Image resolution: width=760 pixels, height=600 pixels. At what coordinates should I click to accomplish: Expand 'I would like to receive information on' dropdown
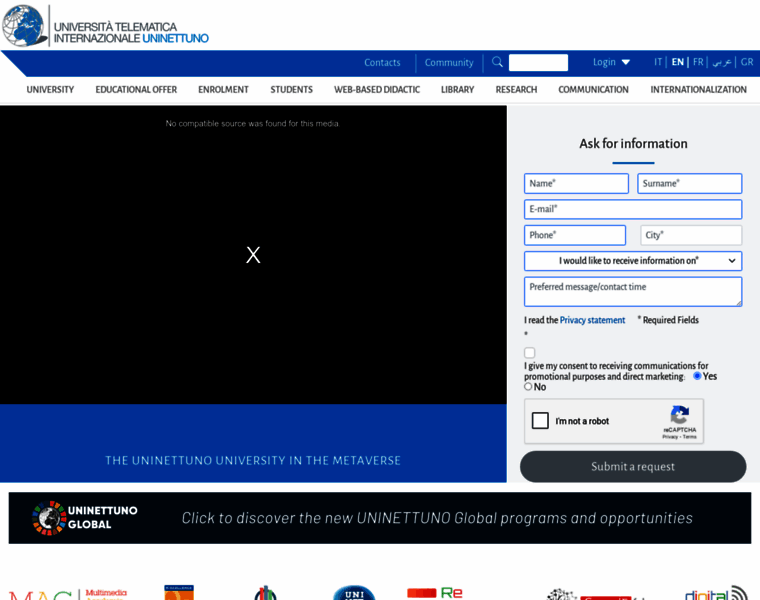[633, 261]
